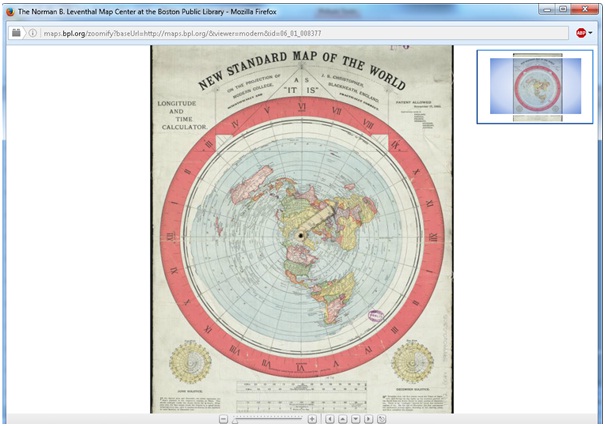Pan the map down with arrow button
The height and width of the screenshot is (426, 605).
(x=356, y=419)
